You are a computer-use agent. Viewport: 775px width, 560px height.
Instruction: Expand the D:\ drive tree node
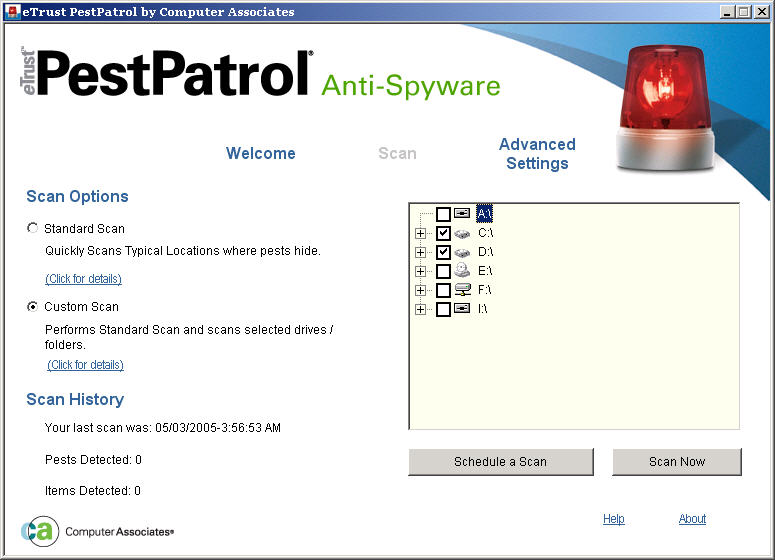point(421,252)
